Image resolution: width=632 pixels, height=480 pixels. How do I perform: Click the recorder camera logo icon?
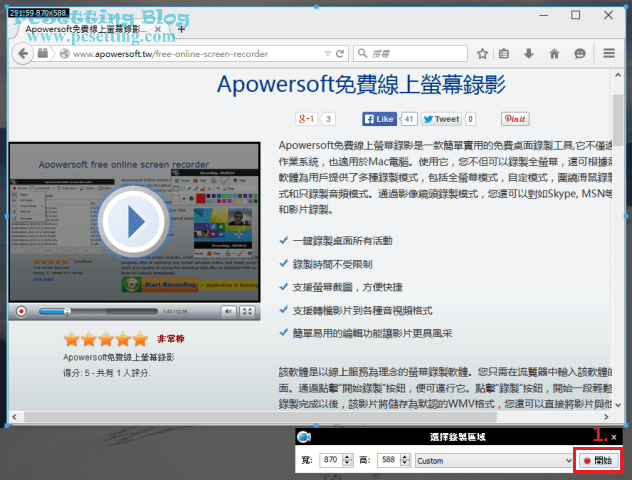tap(304, 437)
